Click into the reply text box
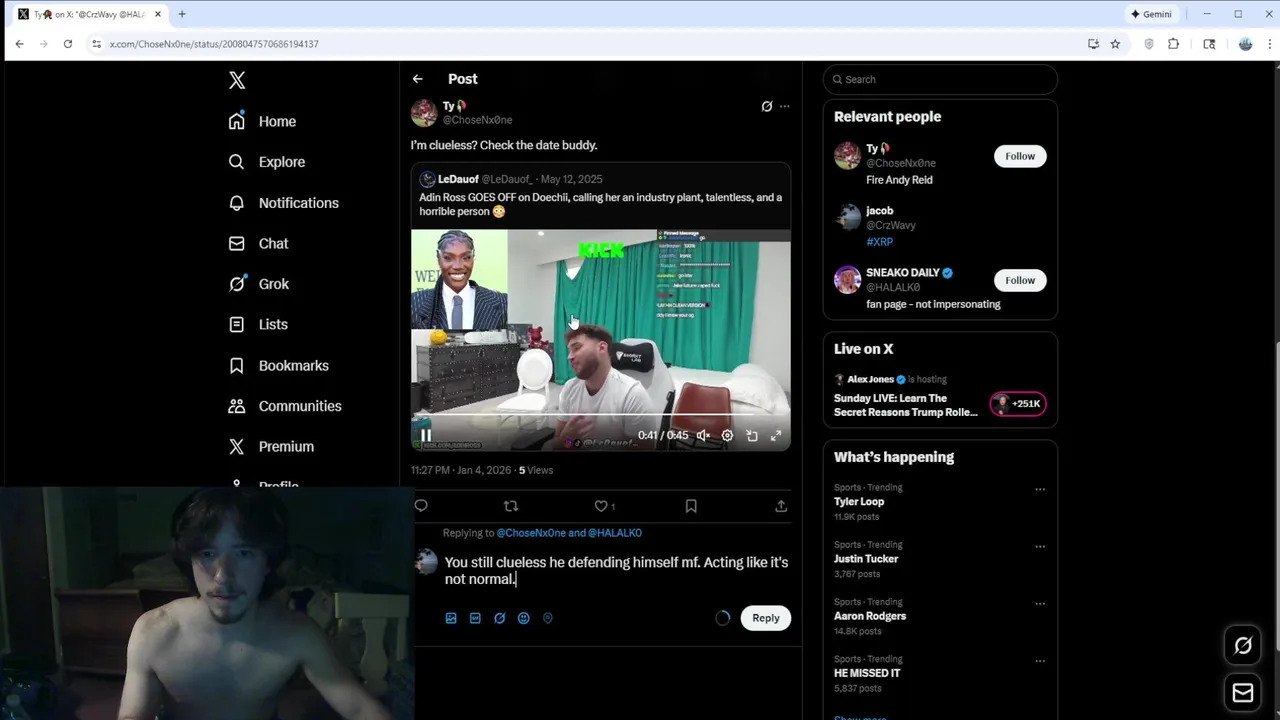 point(617,570)
